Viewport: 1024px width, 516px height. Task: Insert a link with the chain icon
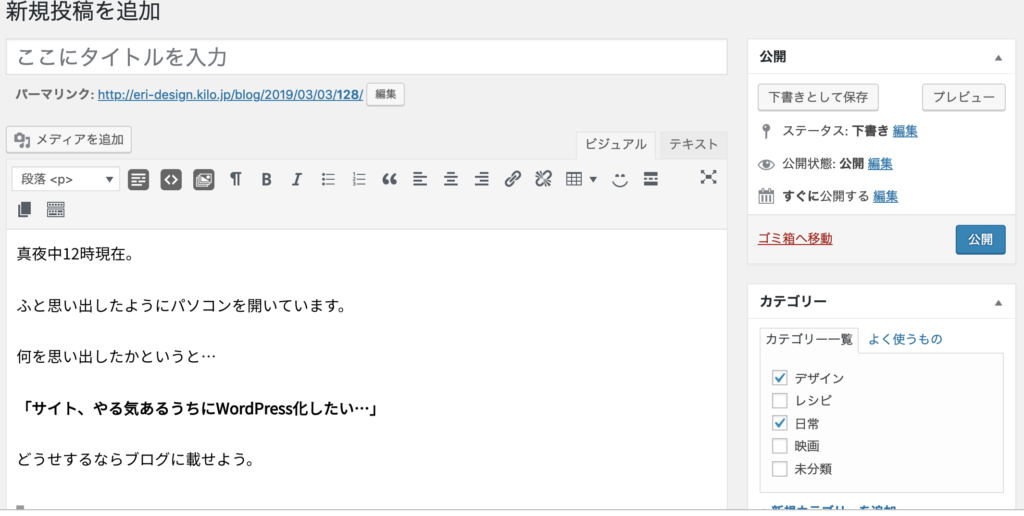512,179
